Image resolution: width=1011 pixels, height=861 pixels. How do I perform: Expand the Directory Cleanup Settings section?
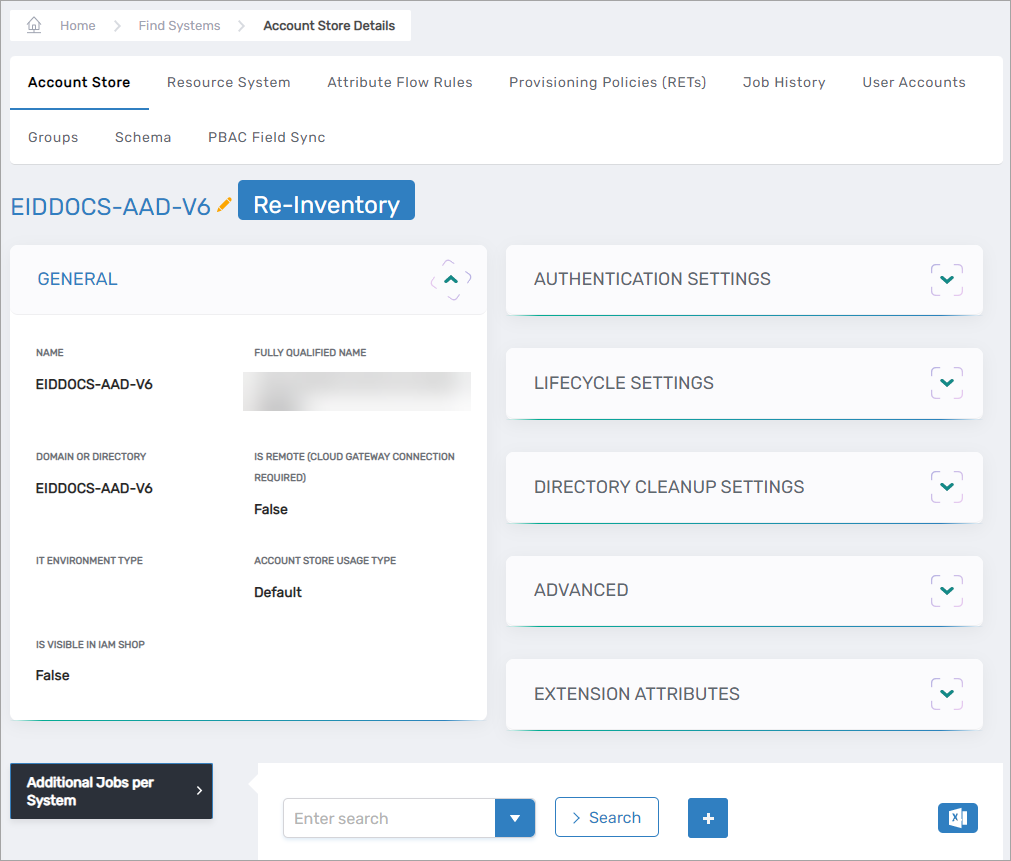(946, 487)
